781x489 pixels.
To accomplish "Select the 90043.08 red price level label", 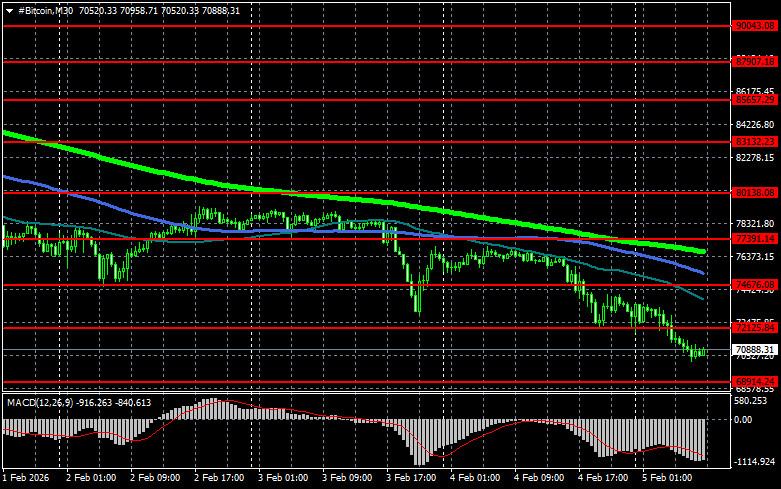I will click(755, 26).
